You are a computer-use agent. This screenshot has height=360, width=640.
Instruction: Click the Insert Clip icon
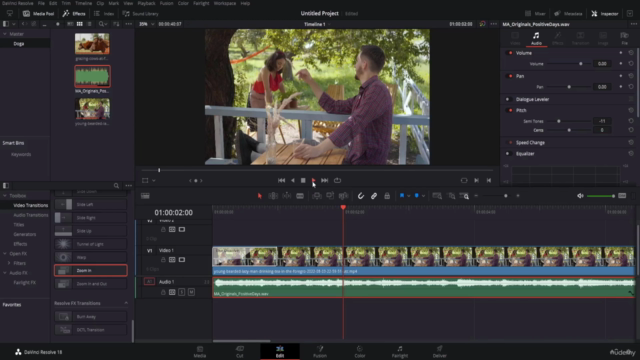tap(317, 196)
